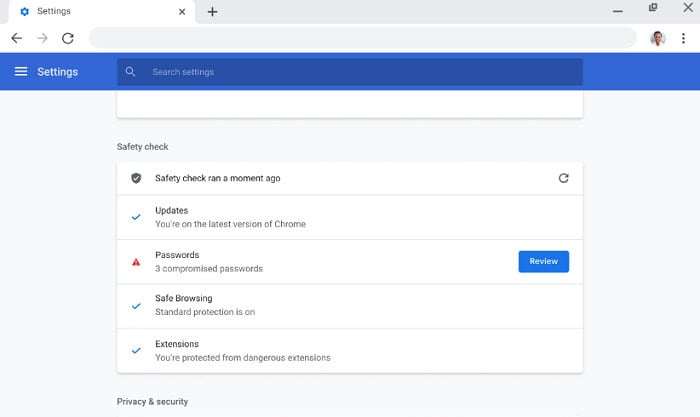Open the Settings hamburger menu
The height and width of the screenshot is (417, 700).
tap(21, 71)
